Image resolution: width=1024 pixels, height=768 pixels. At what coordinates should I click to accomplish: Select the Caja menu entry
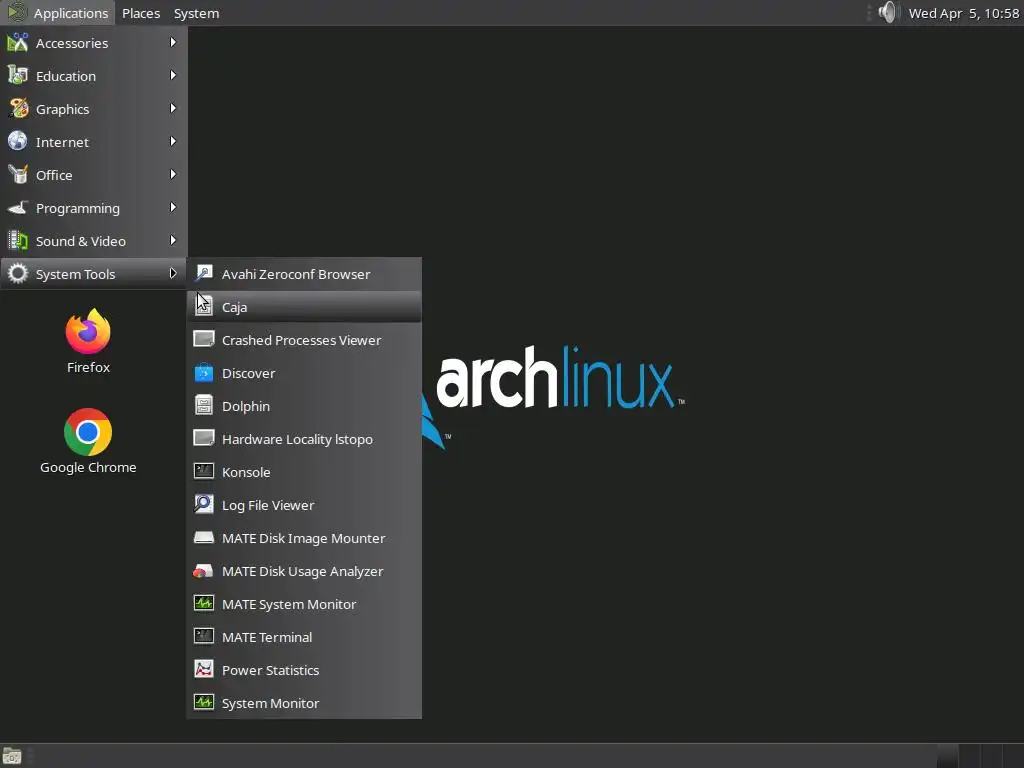point(304,307)
